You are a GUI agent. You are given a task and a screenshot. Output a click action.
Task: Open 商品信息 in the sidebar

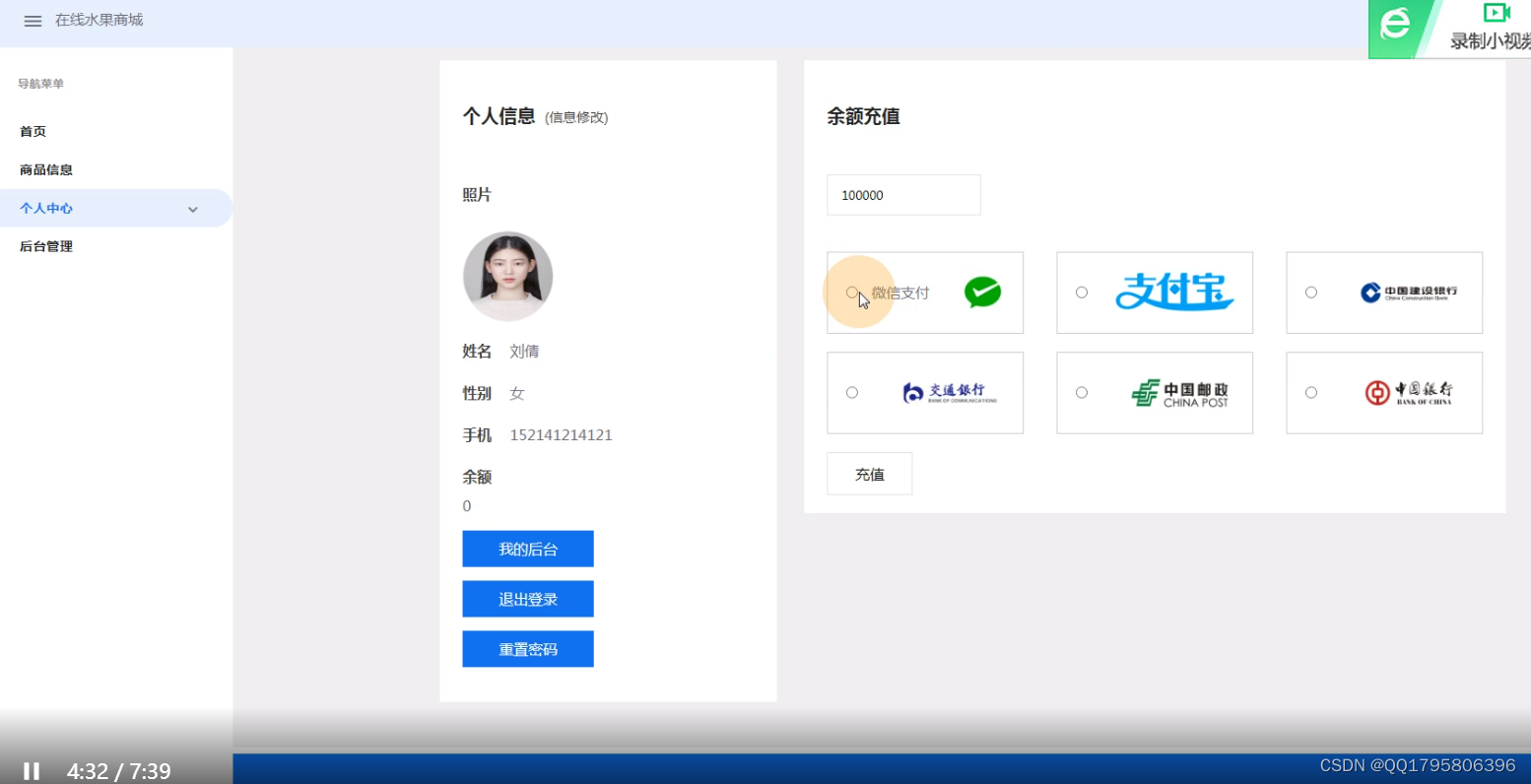coord(46,169)
